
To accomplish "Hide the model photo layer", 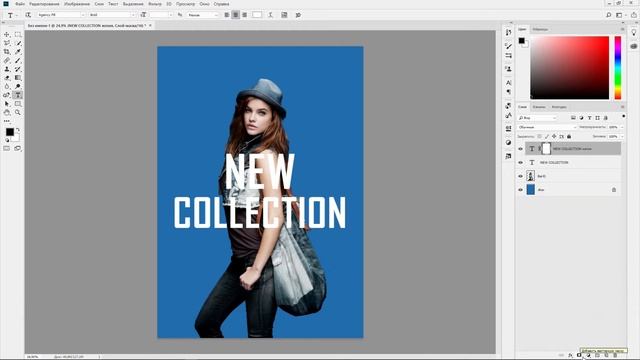I will point(520,176).
